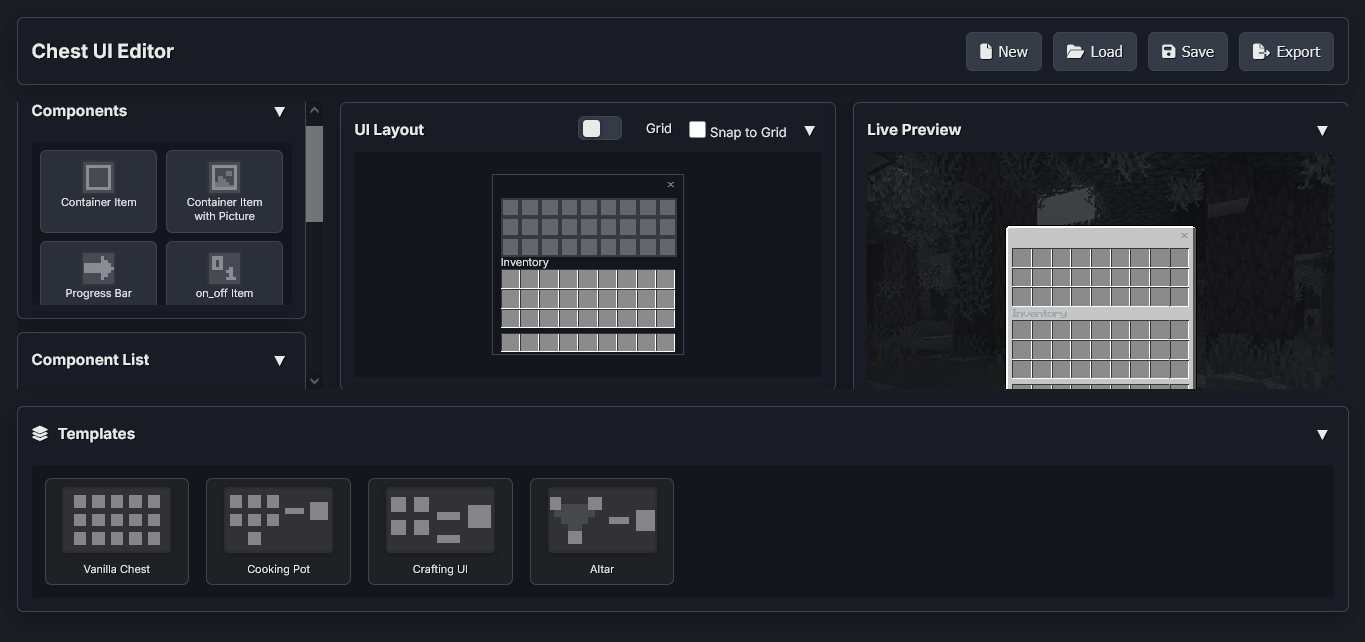Collapse the Components panel

click(x=280, y=112)
